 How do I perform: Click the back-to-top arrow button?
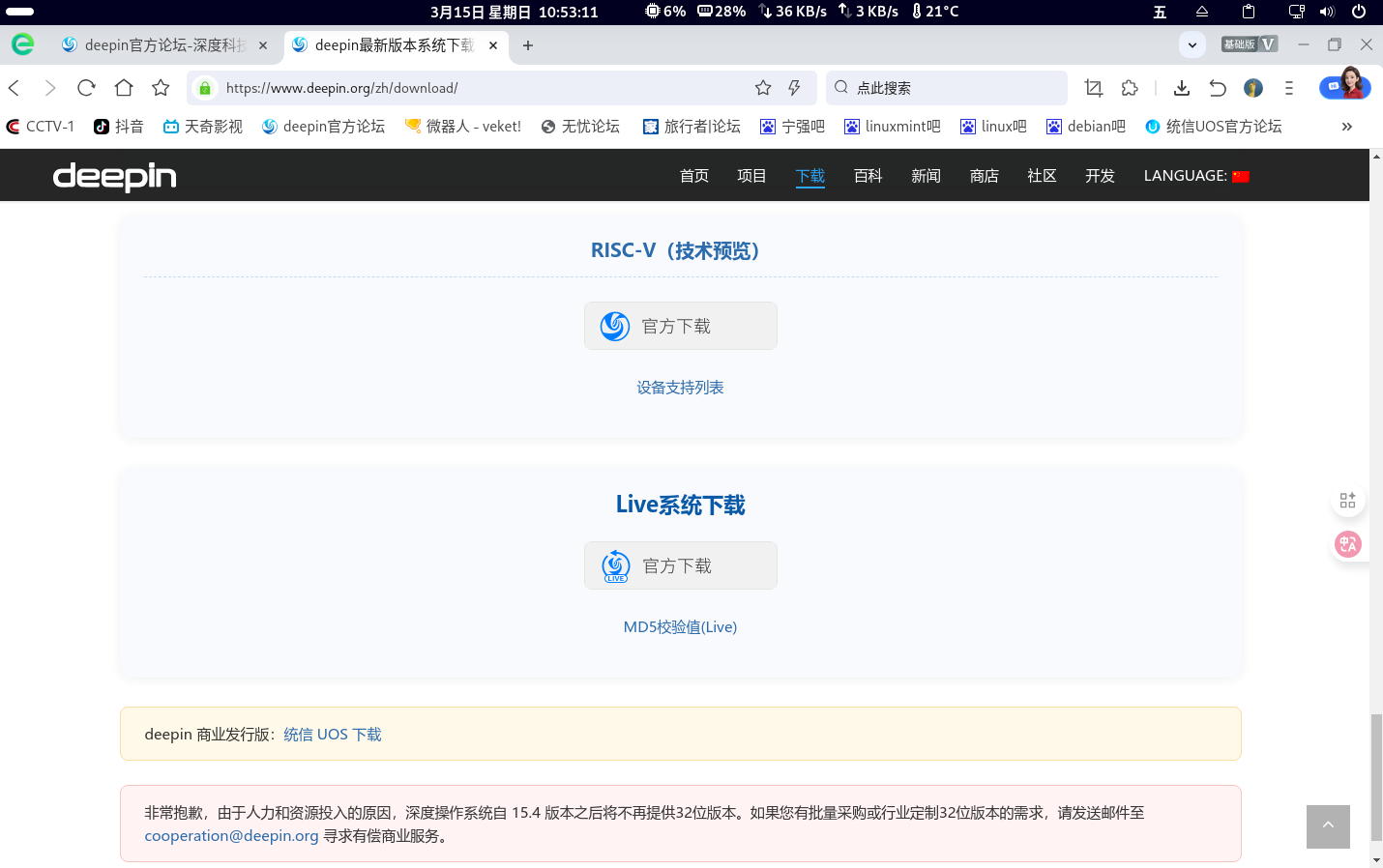(x=1328, y=826)
